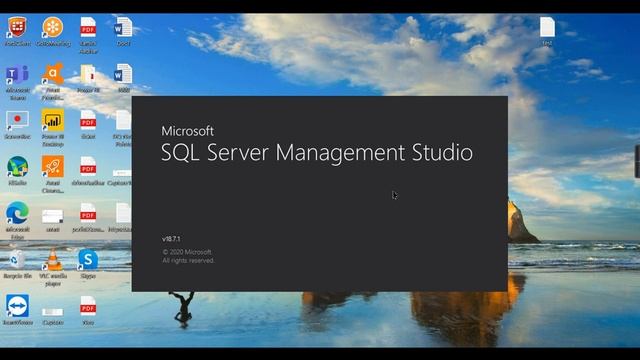The width and height of the screenshot is (640, 360).
Task: Select the image file beside the Edge shortcut
Action: (53, 216)
